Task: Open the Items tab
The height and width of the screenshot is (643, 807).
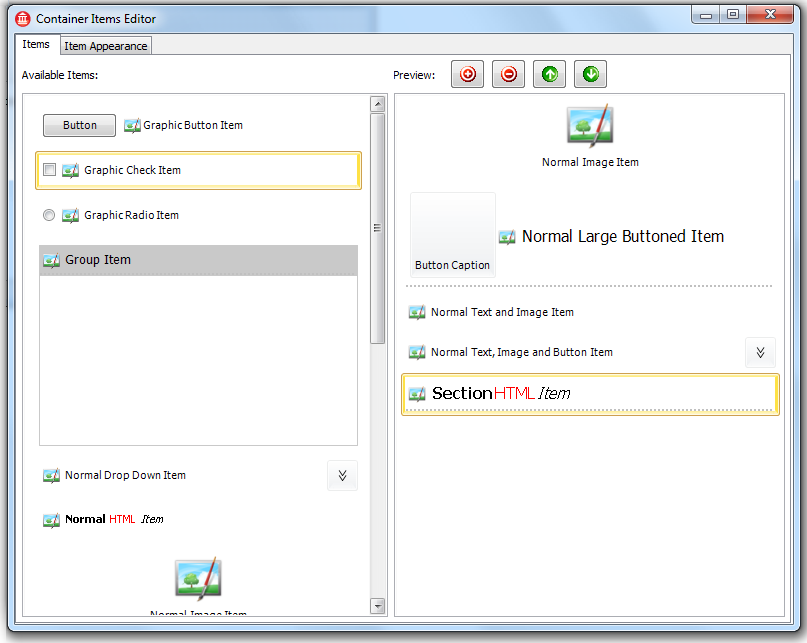Action: 36,45
